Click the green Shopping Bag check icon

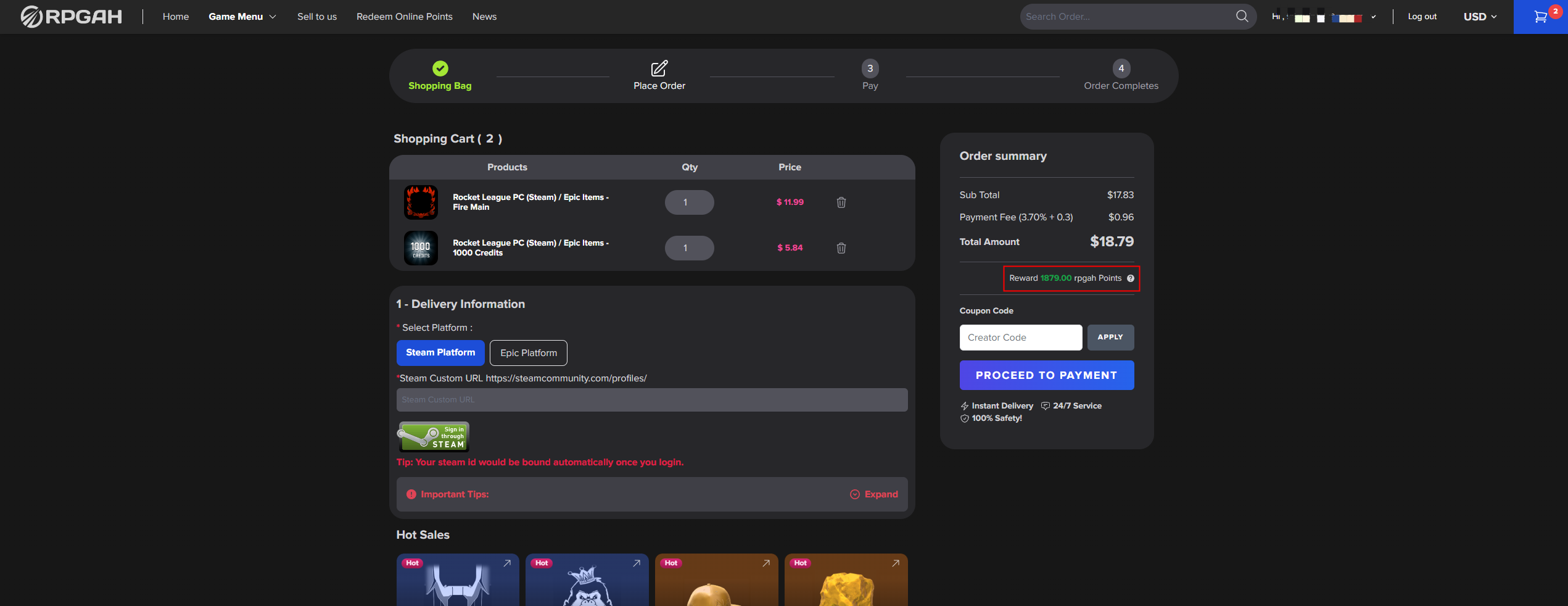440,68
